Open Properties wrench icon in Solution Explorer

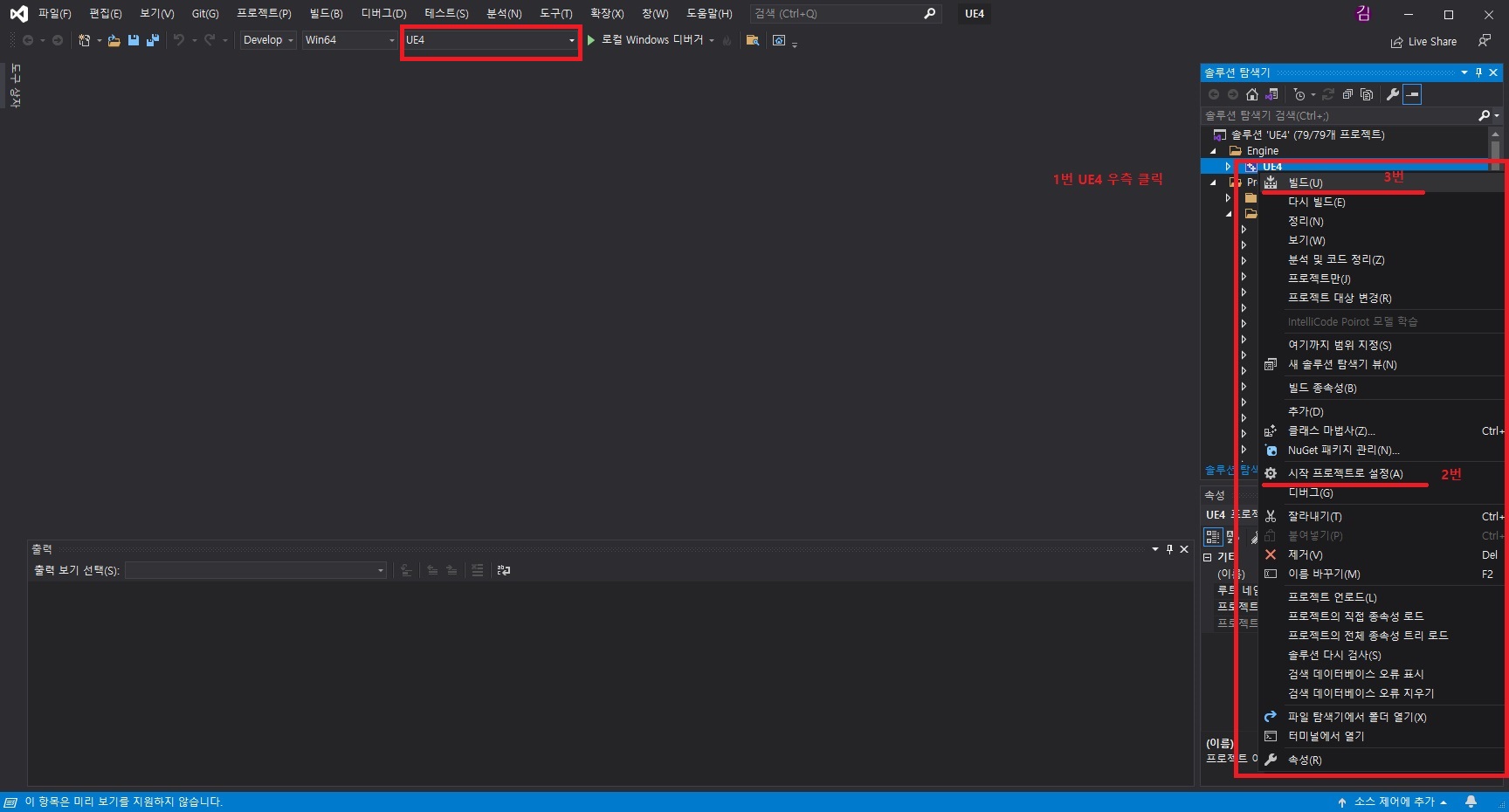pyautogui.click(x=1393, y=94)
